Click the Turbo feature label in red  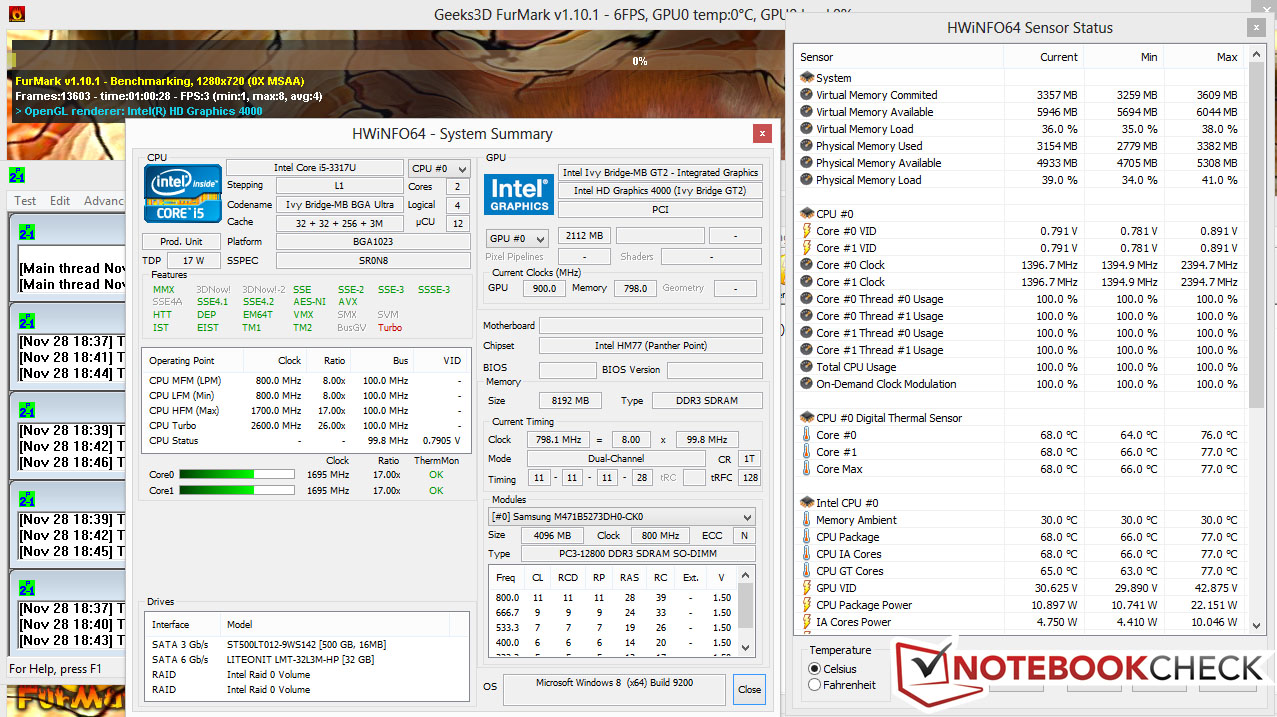click(x=390, y=328)
